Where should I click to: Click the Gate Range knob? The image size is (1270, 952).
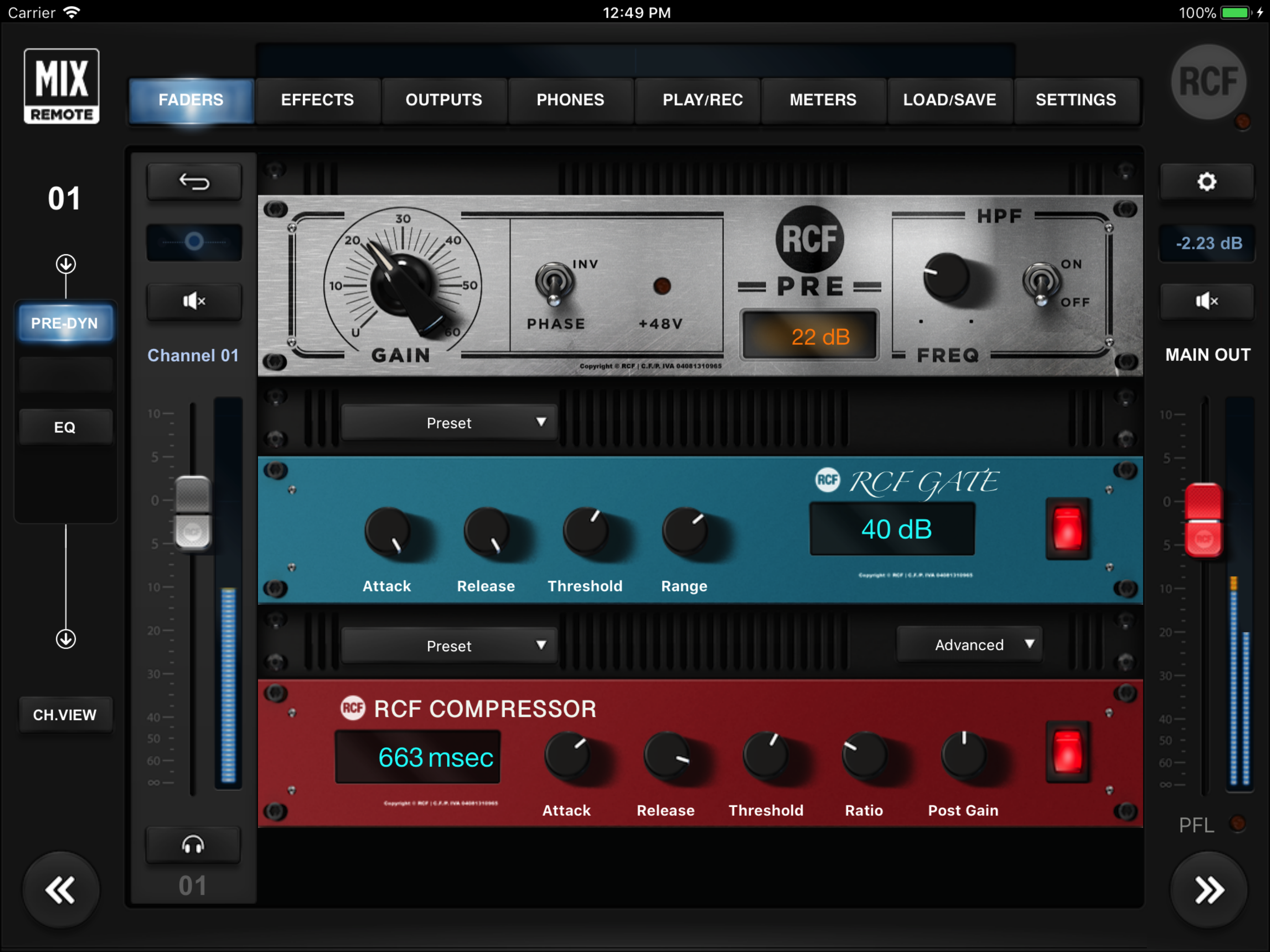[685, 530]
